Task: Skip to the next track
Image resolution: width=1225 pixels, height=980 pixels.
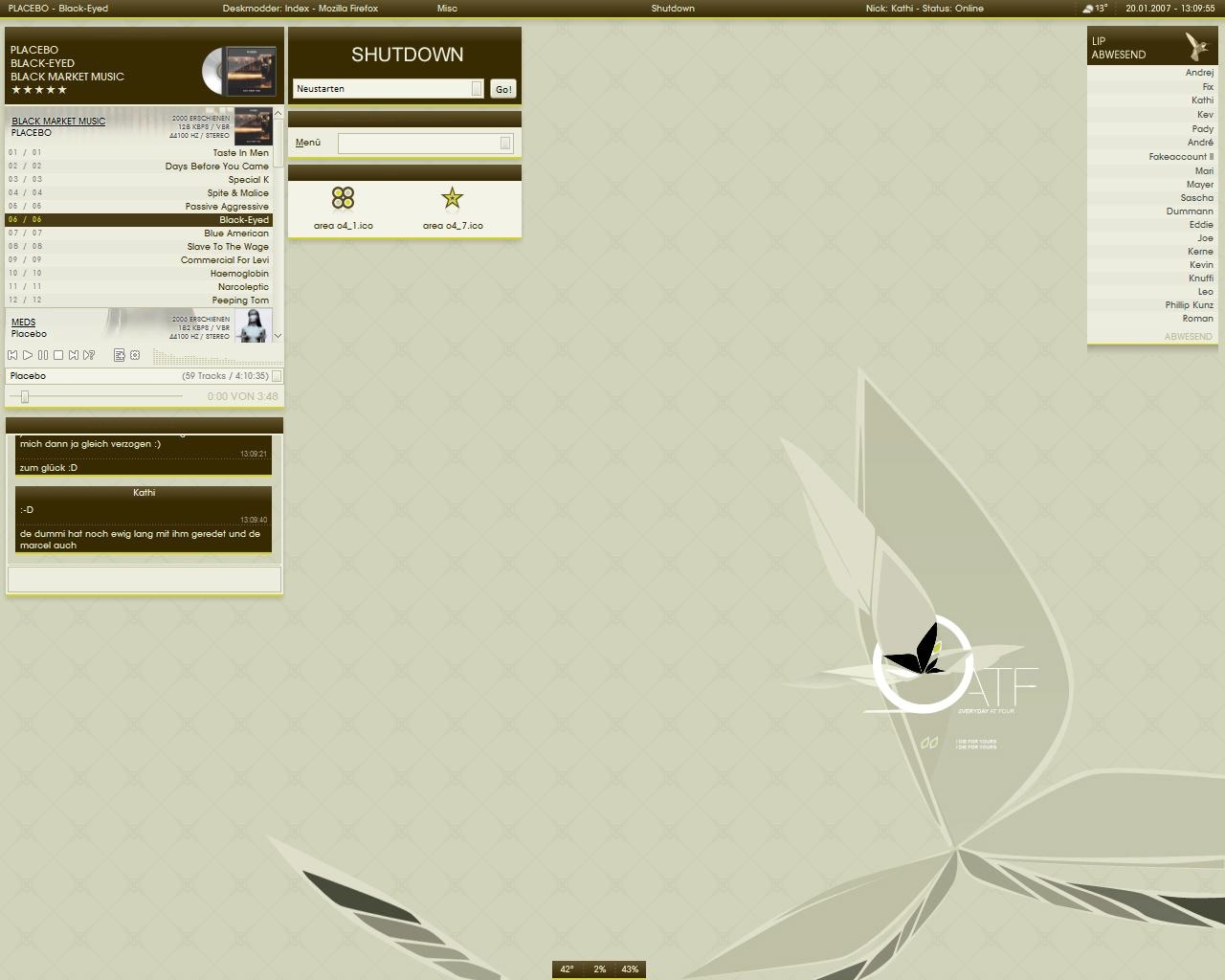Action: (x=74, y=355)
